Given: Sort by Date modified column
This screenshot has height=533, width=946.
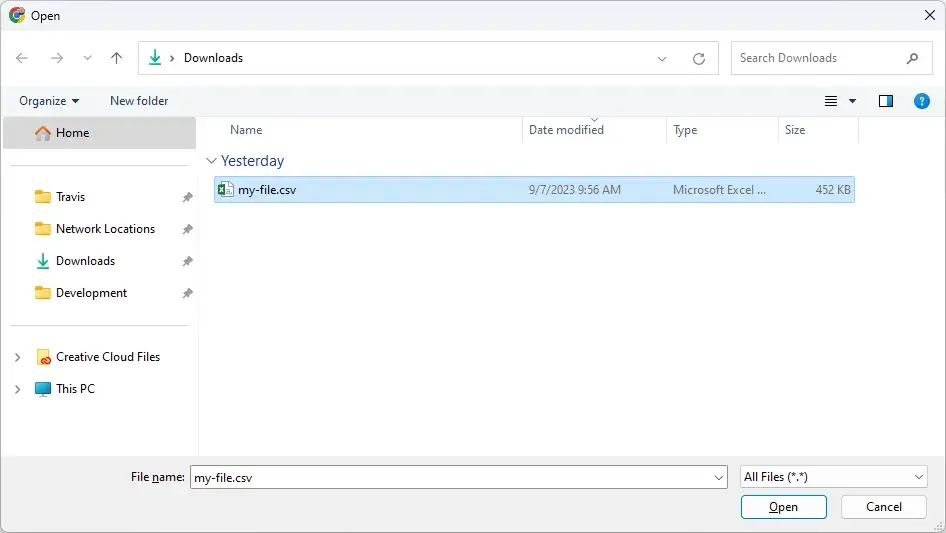Looking at the screenshot, I should tap(566, 130).
